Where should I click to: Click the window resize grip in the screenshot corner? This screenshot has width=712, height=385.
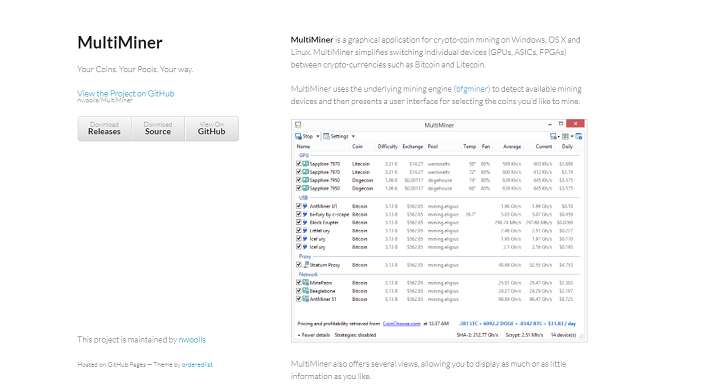[581, 336]
